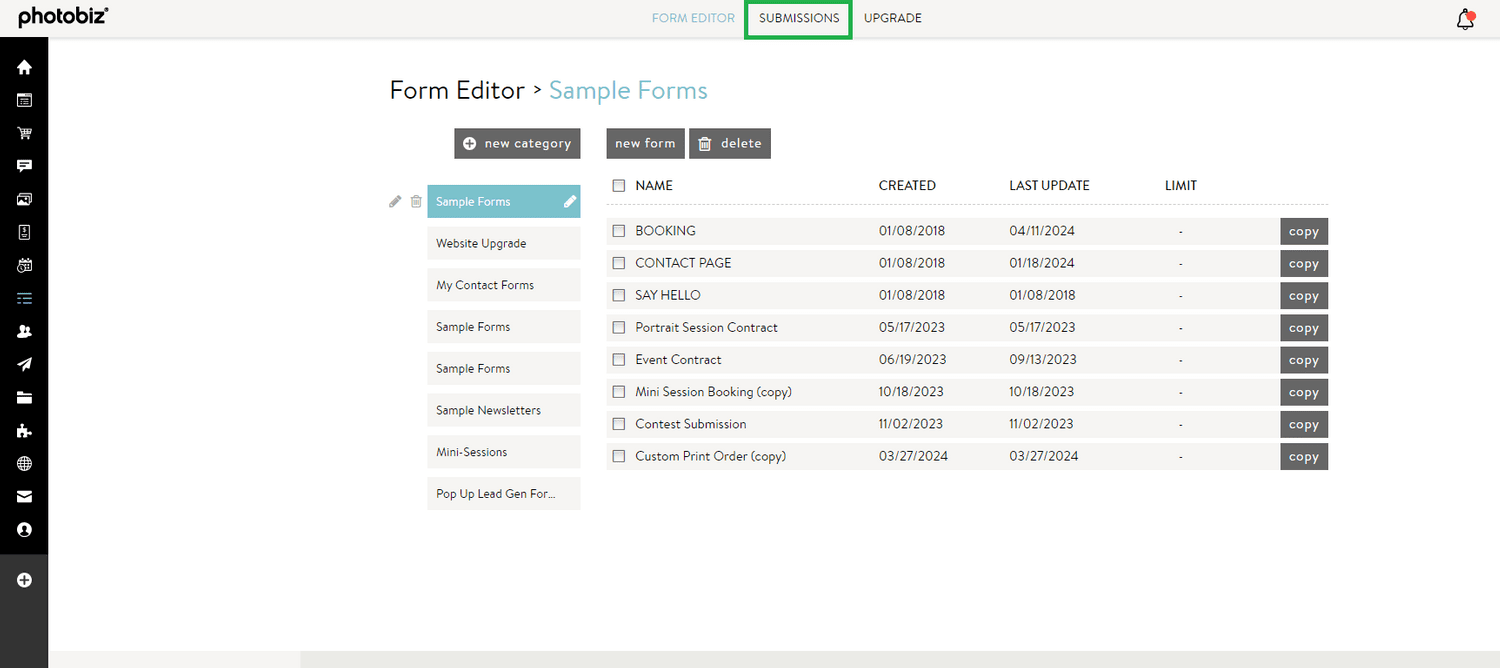Click the envelope mail icon in the sidebar
1500x668 pixels.
pos(23,496)
